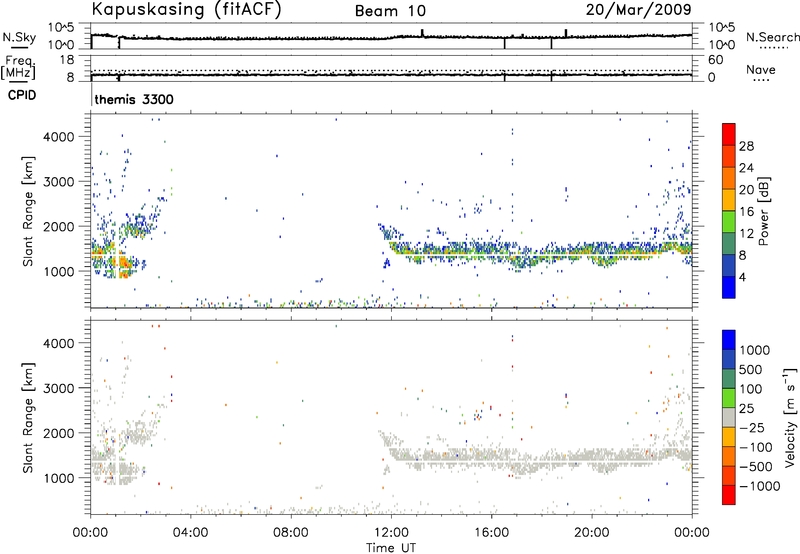Click the red top segment of Power colorbar

pos(729,135)
